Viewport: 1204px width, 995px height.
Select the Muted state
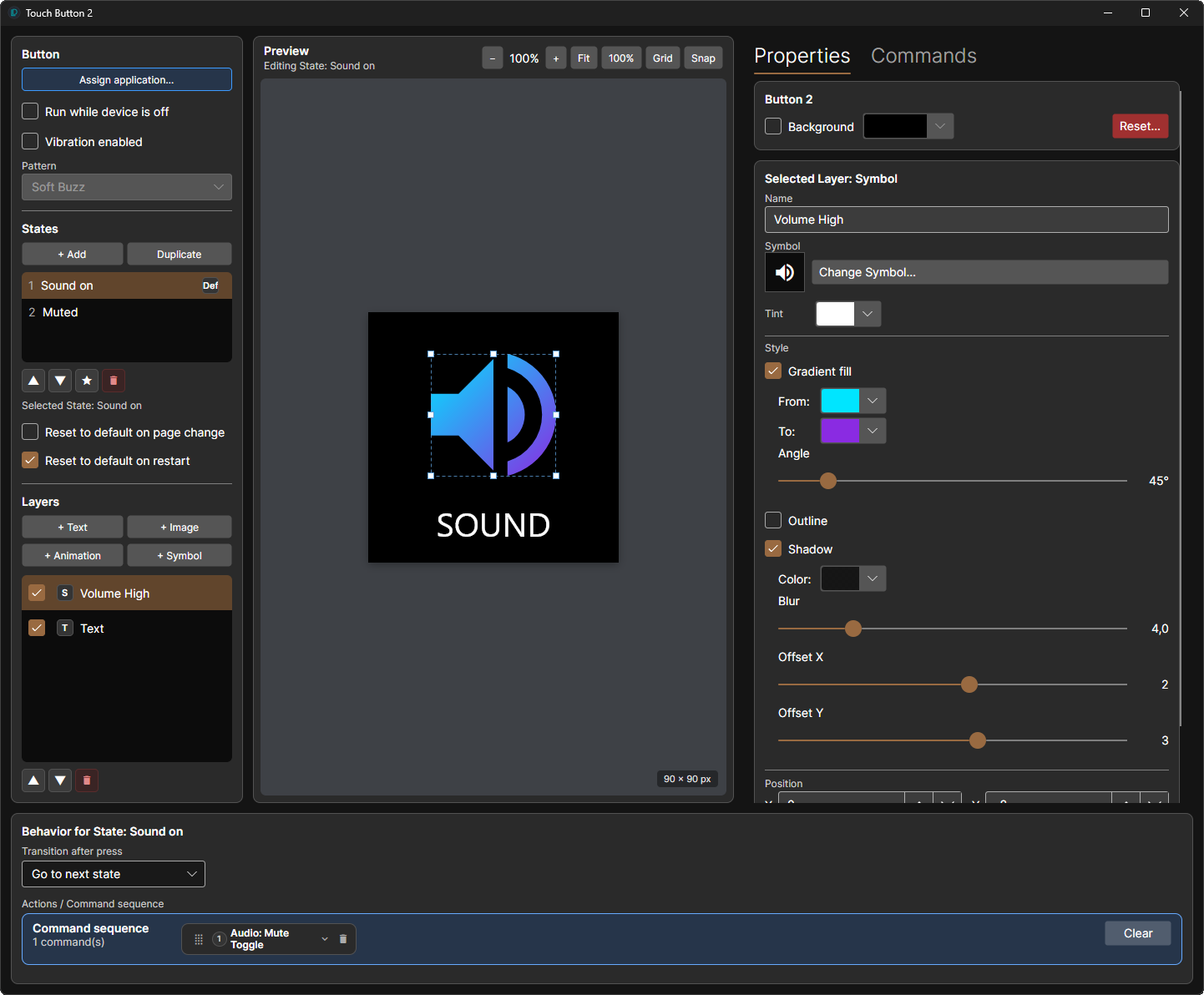pyautogui.click(x=127, y=312)
